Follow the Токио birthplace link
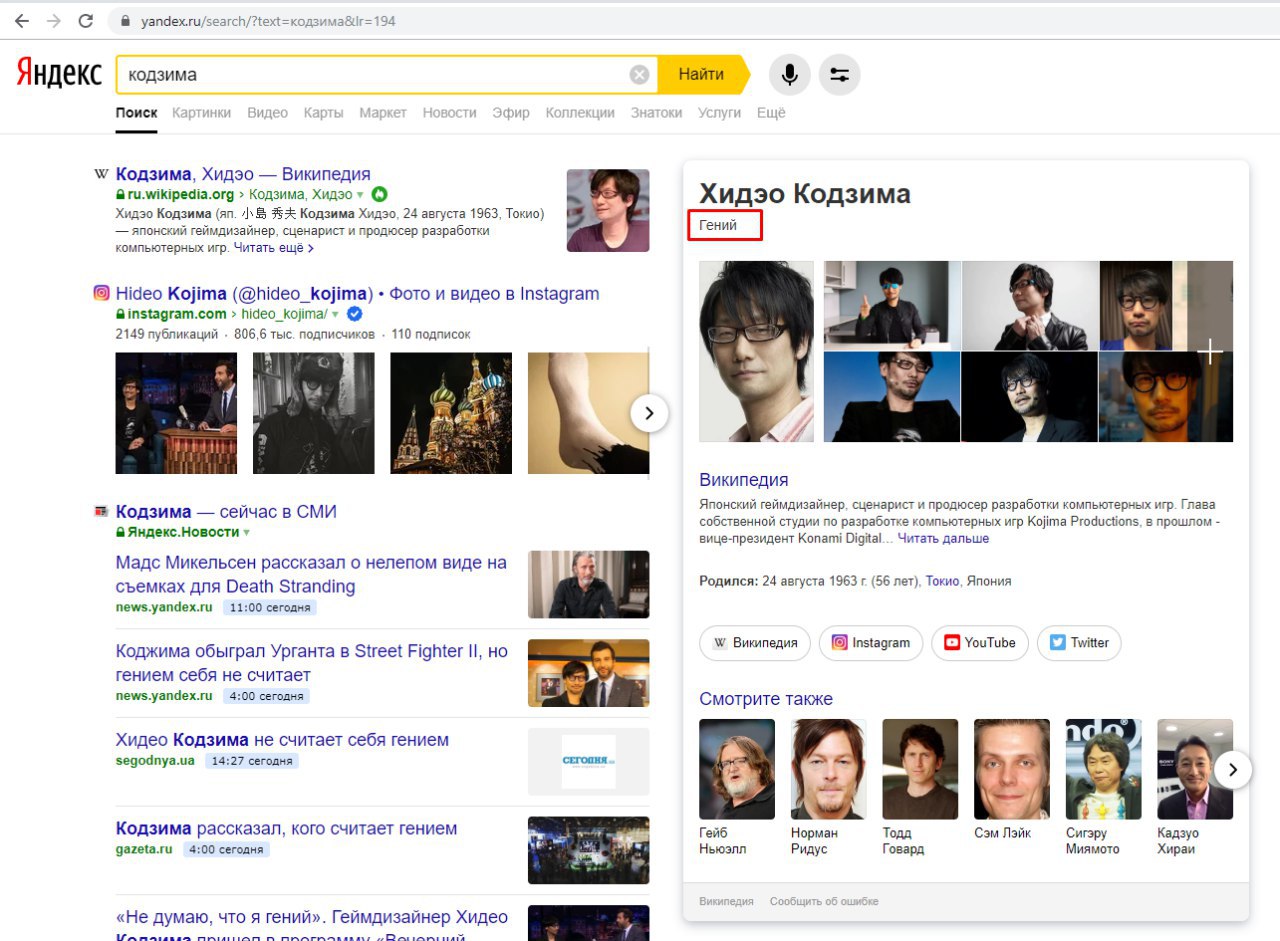Screen dimensions: 1280x941 click(942, 580)
